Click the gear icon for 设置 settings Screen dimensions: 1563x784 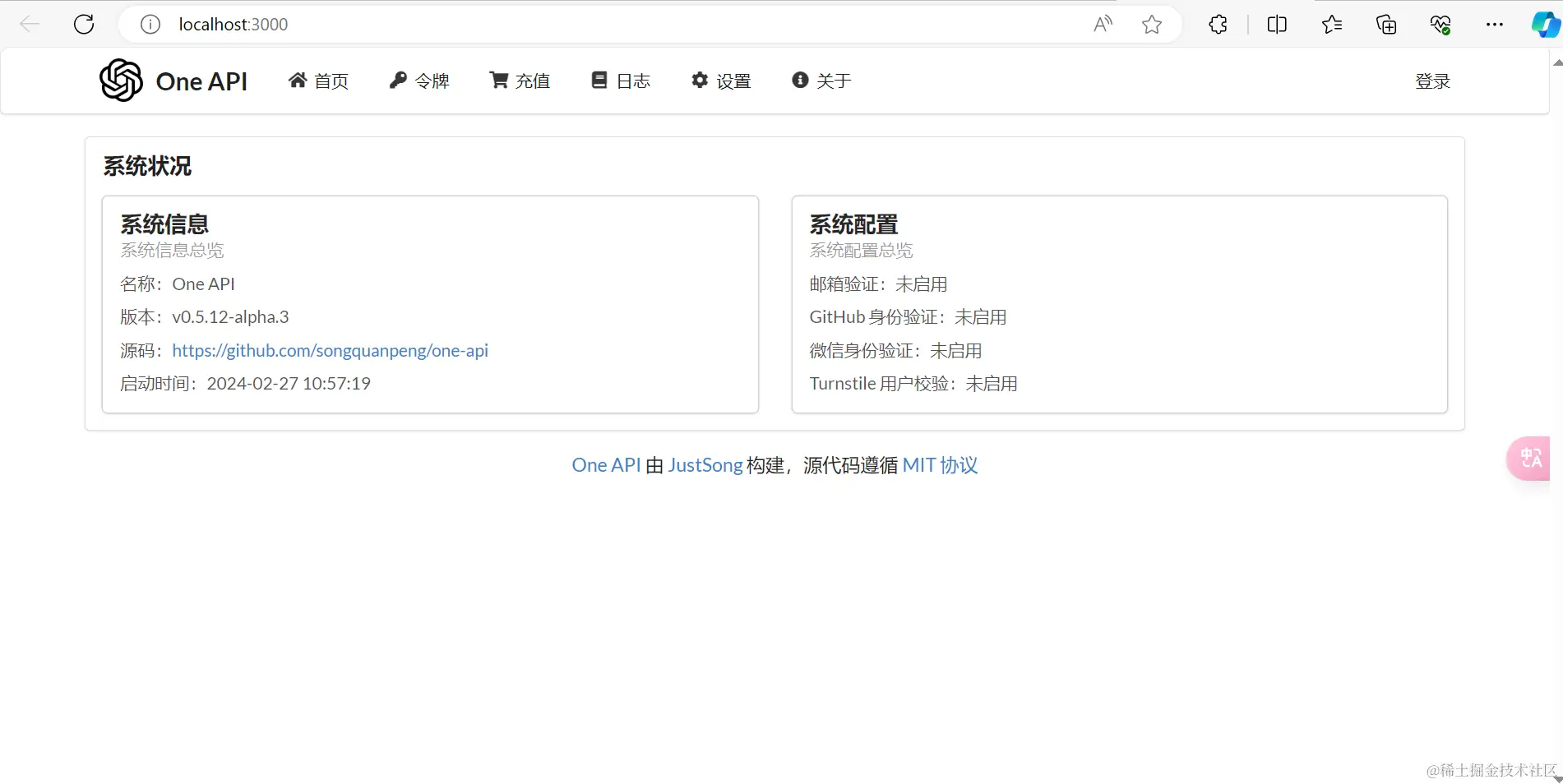[699, 80]
